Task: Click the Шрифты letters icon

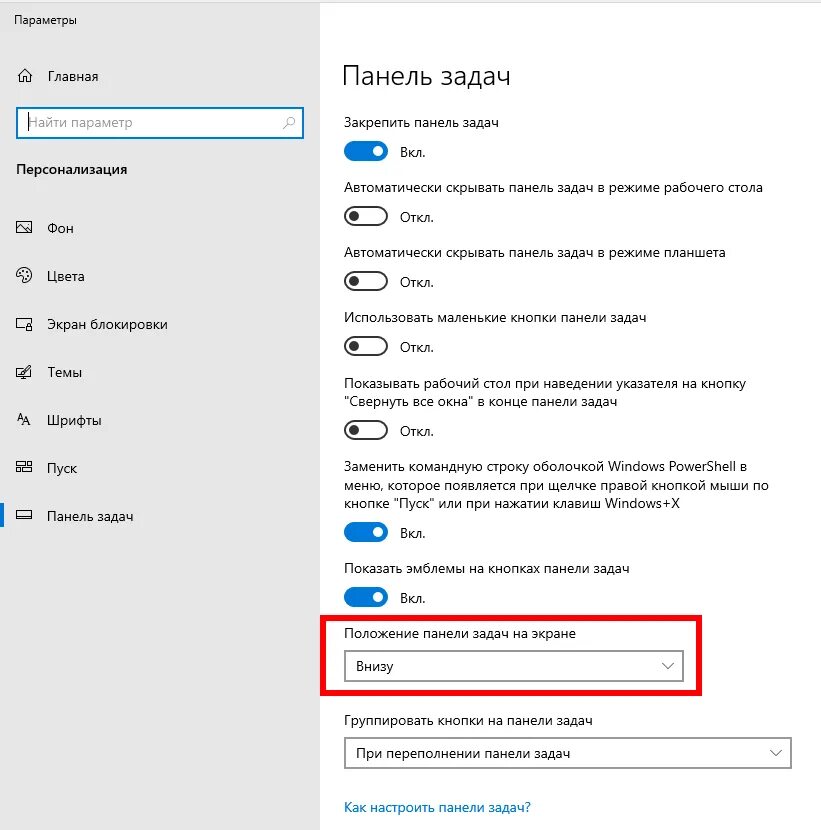Action: (x=24, y=420)
